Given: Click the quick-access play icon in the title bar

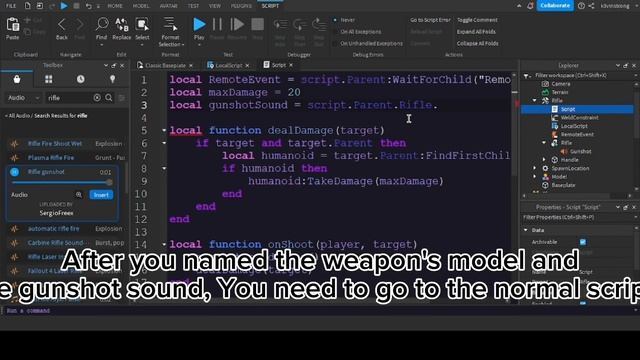Looking at the screenshot, I should tap(64, 6).
